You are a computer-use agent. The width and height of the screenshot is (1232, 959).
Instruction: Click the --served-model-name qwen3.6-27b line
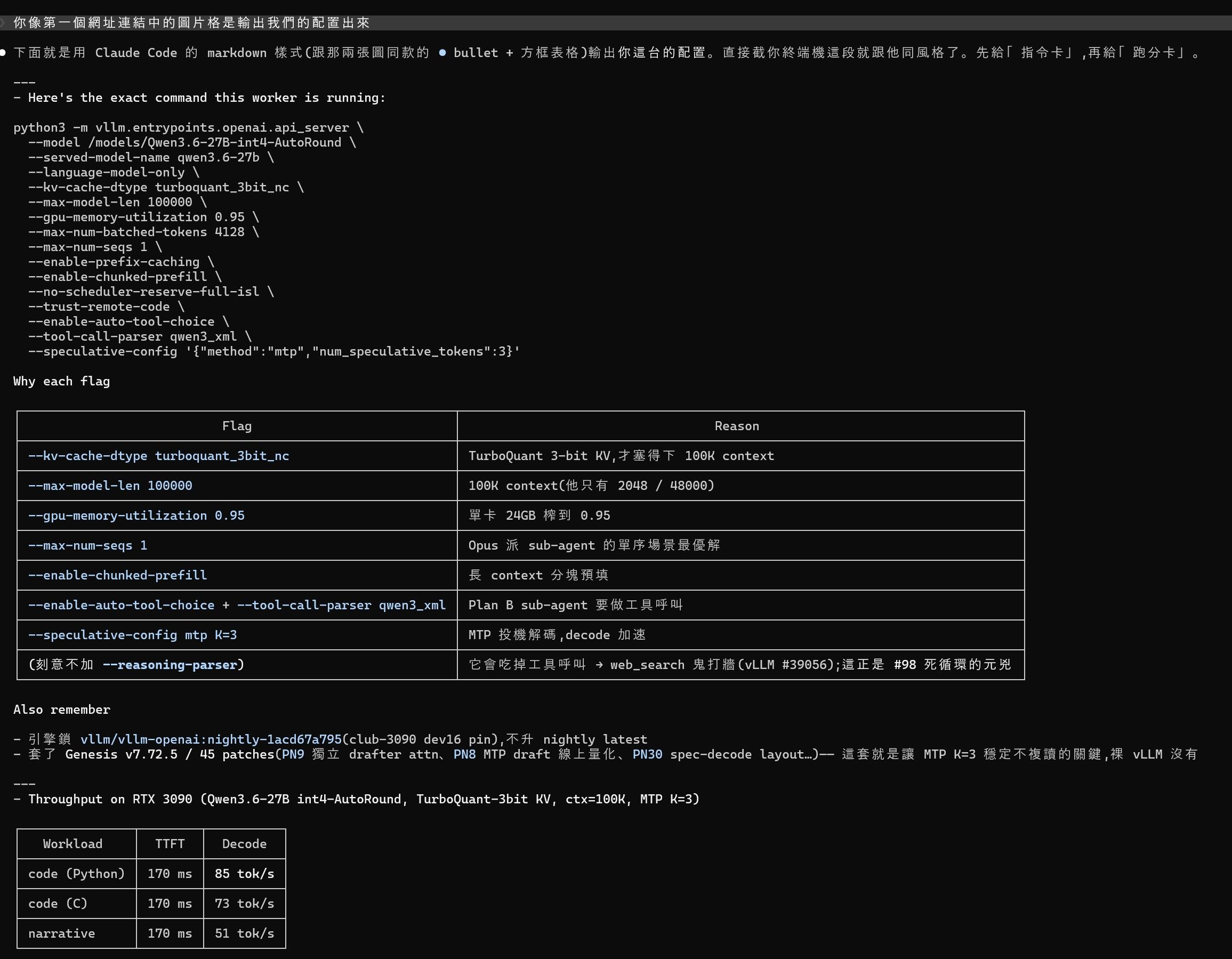click(151, 157)
